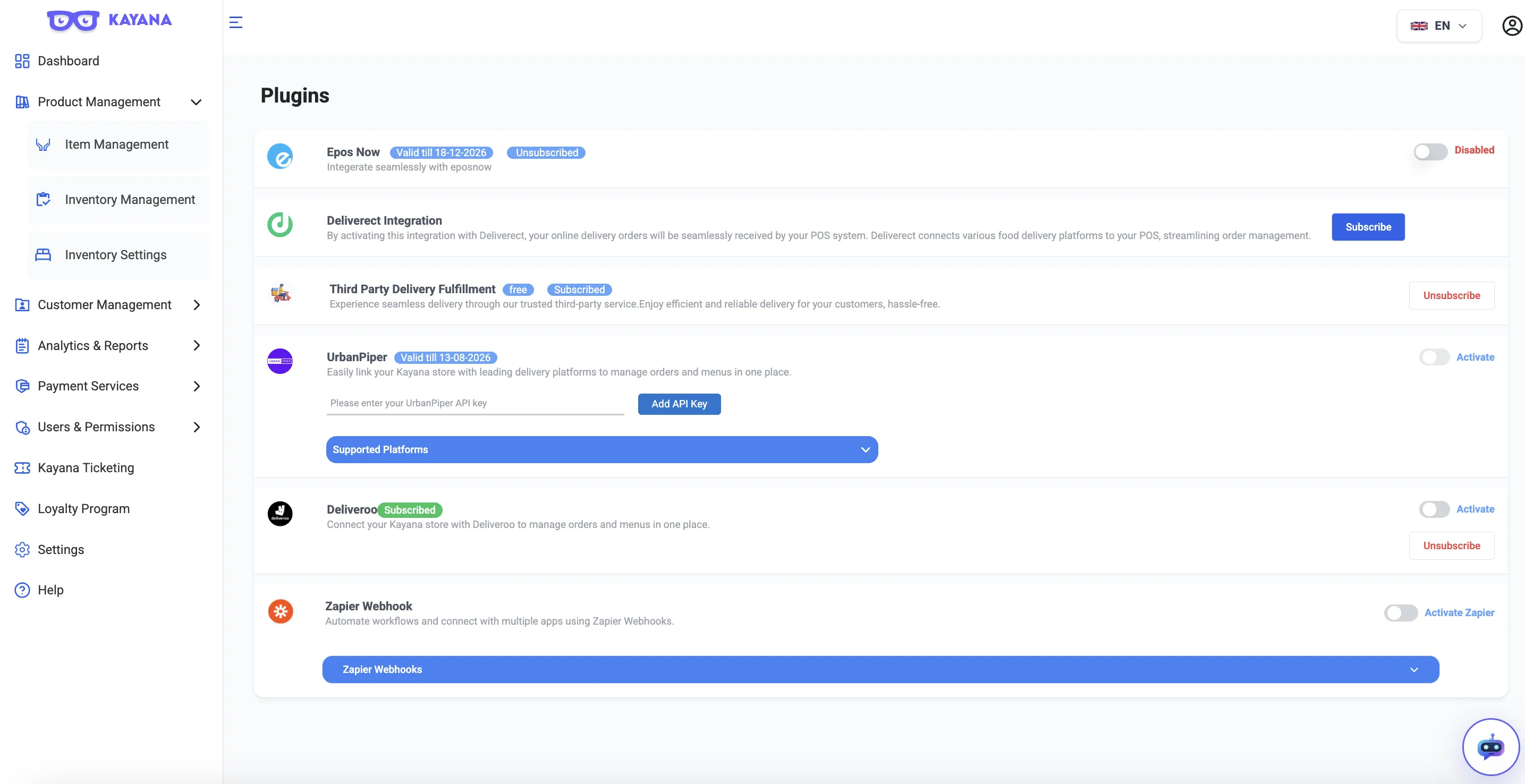Open user profile account icon
Viewport: 1525px width, 784px height.
pyautogui.click(x=1512, y=26)
